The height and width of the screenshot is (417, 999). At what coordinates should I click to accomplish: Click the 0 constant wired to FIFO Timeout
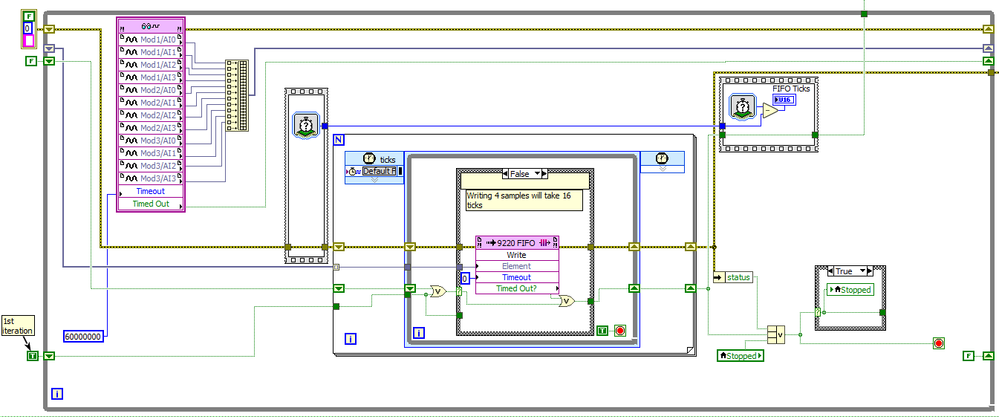click(465, 278)
